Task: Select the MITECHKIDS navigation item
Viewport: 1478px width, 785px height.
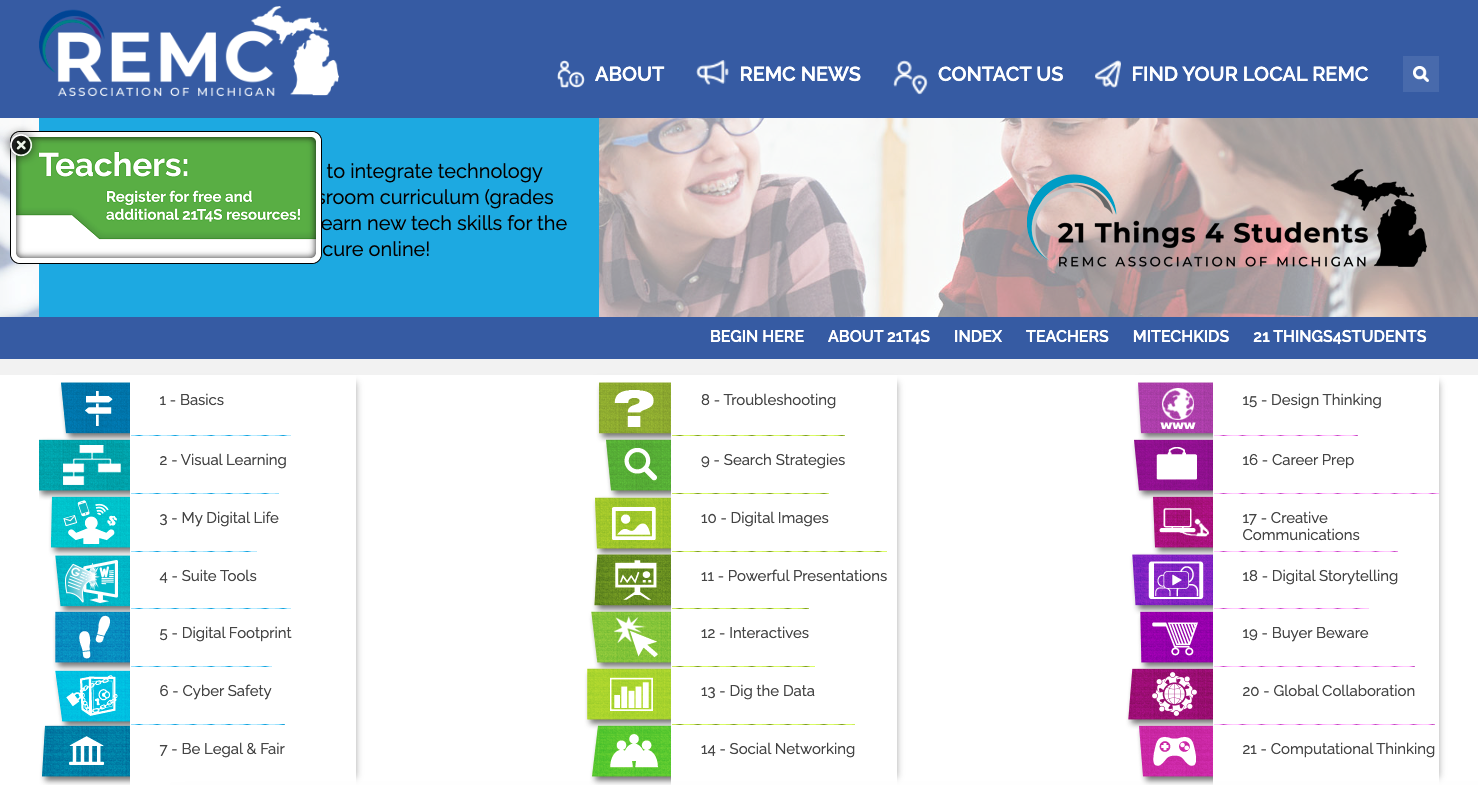Action: (1180, 337)
